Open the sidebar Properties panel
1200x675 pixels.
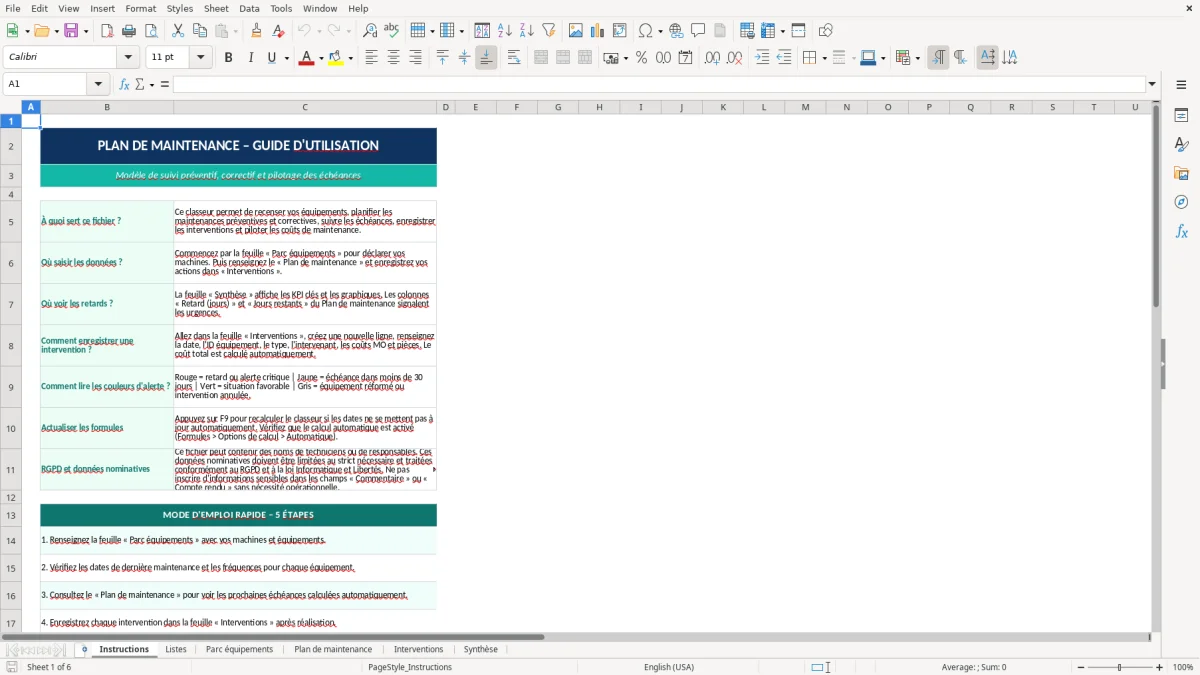[x=1181, y=115]
